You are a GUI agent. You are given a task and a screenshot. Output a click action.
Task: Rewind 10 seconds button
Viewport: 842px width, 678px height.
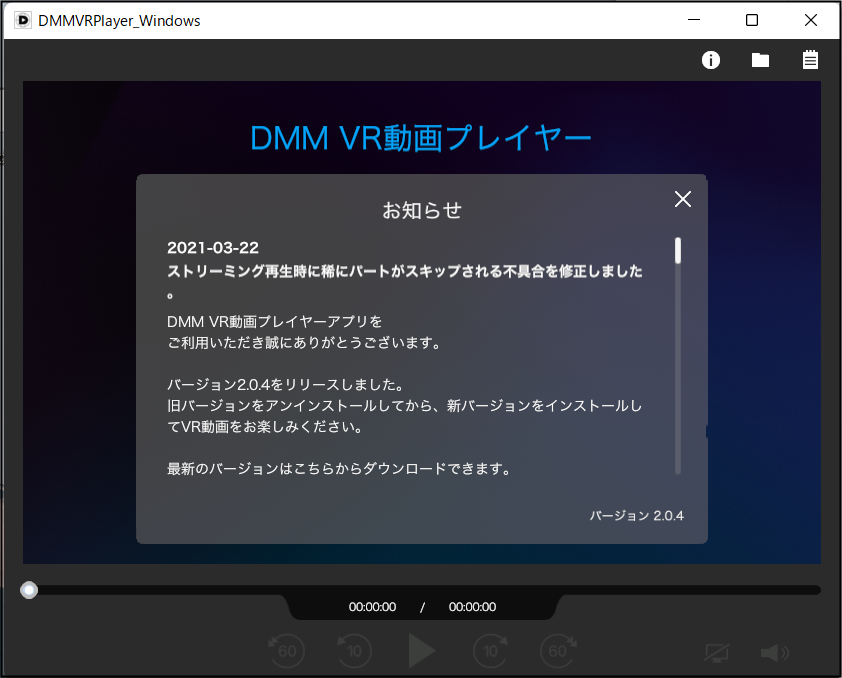tap(354, 651)
